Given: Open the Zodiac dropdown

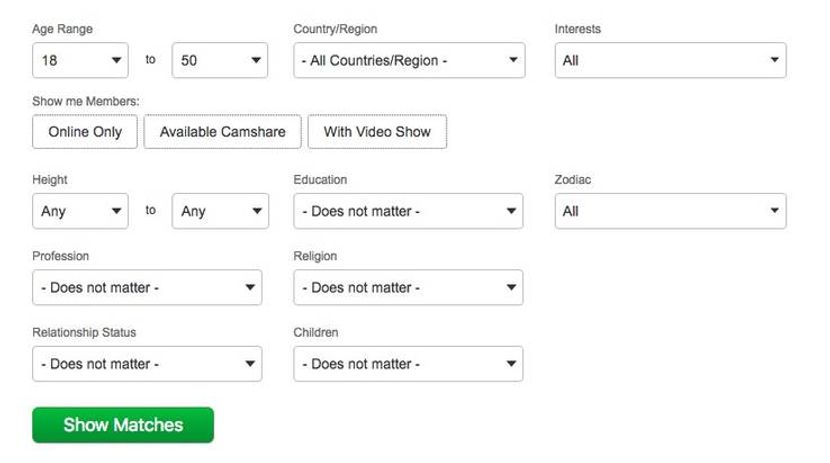Looking at the screenshot, I should pyautogui.click(x=670, y=211).
